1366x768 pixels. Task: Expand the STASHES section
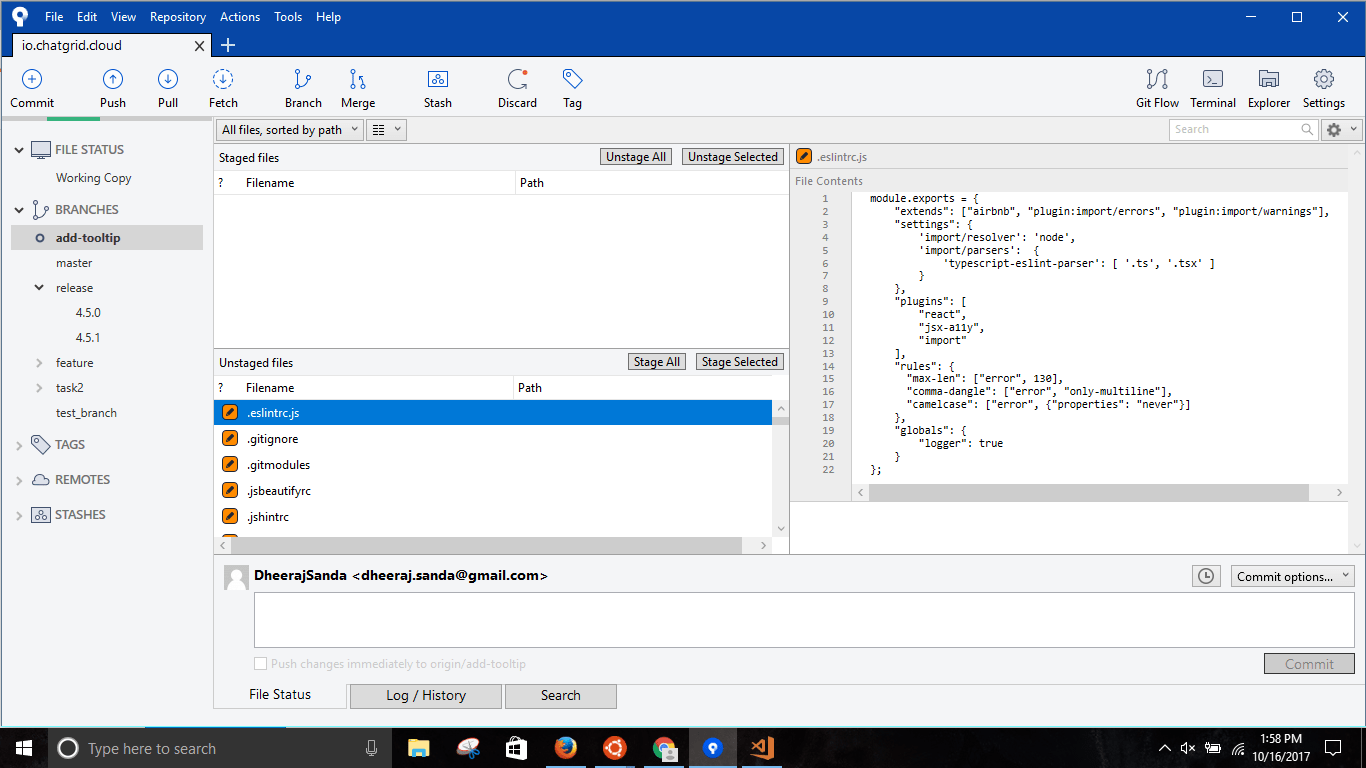18,515
